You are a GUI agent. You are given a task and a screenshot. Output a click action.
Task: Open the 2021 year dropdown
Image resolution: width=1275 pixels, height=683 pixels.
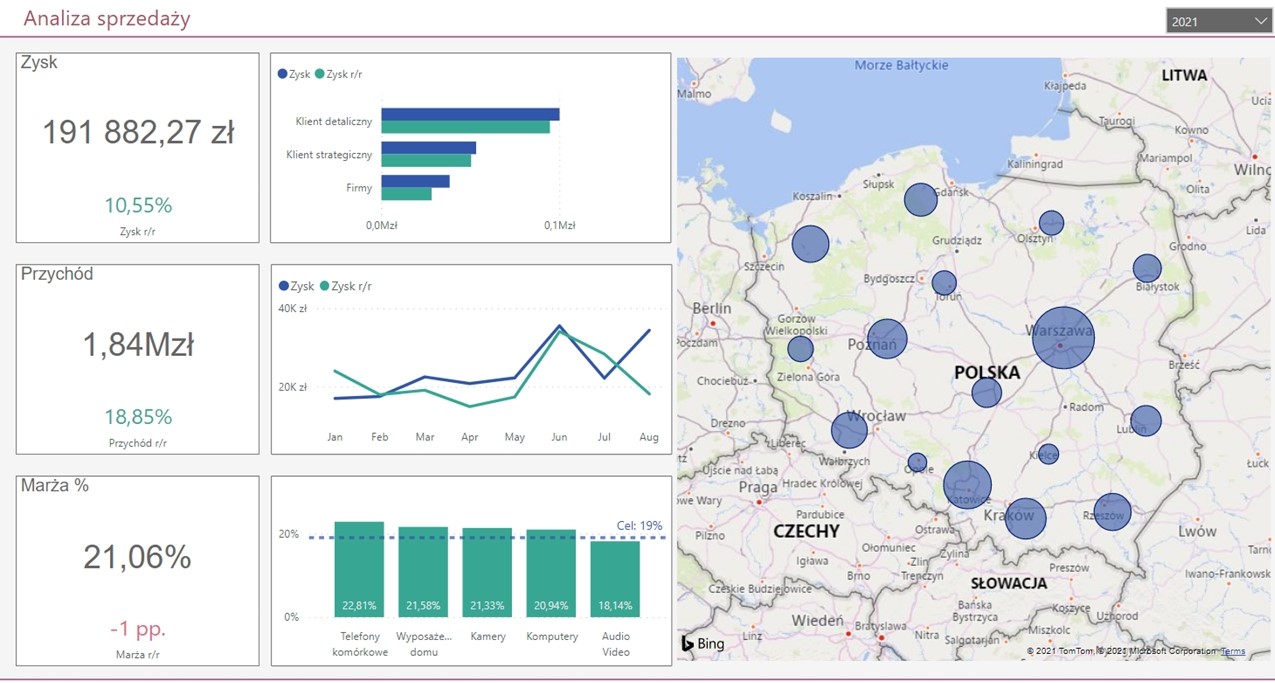tap(1217, 21)
